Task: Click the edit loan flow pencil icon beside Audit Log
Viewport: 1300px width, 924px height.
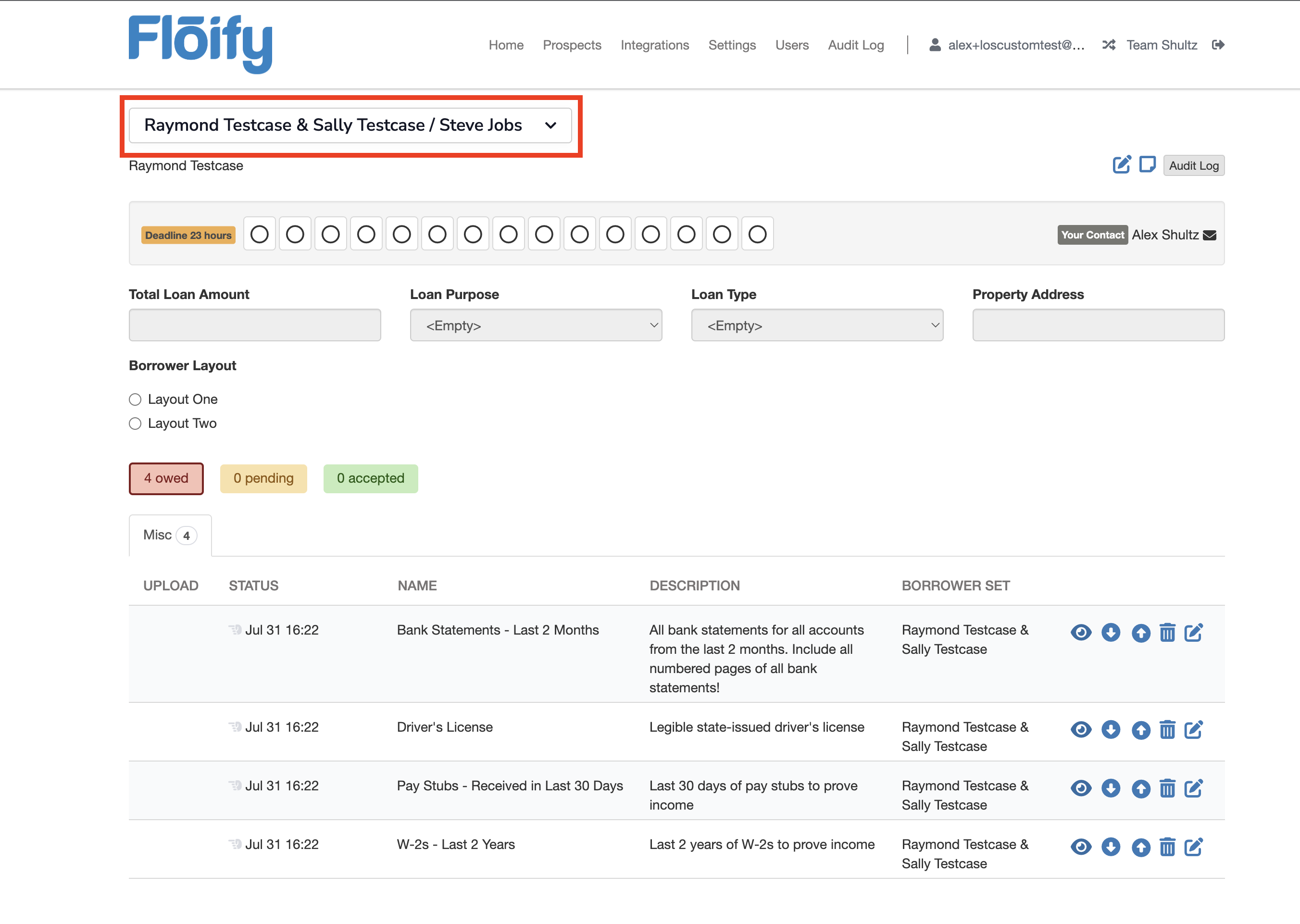Action: coord(1121,165)
